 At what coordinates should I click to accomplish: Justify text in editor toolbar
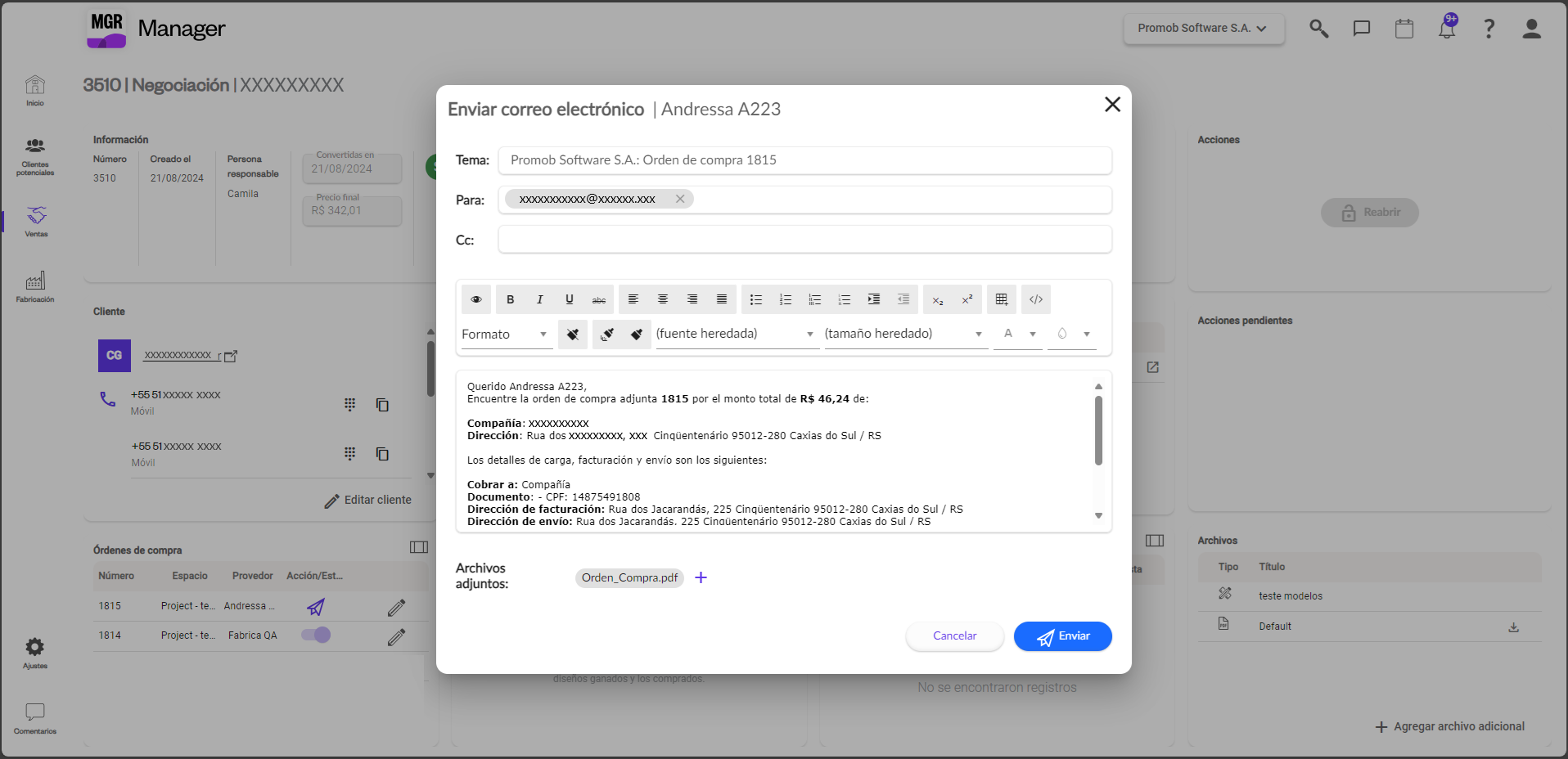(722, 299)
